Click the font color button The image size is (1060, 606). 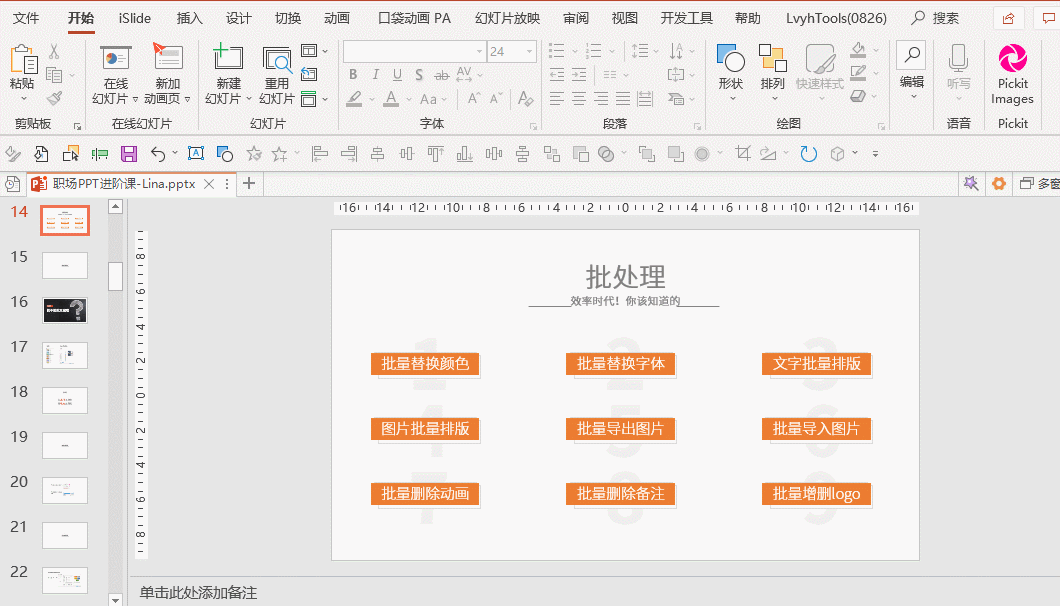(390, 99)
